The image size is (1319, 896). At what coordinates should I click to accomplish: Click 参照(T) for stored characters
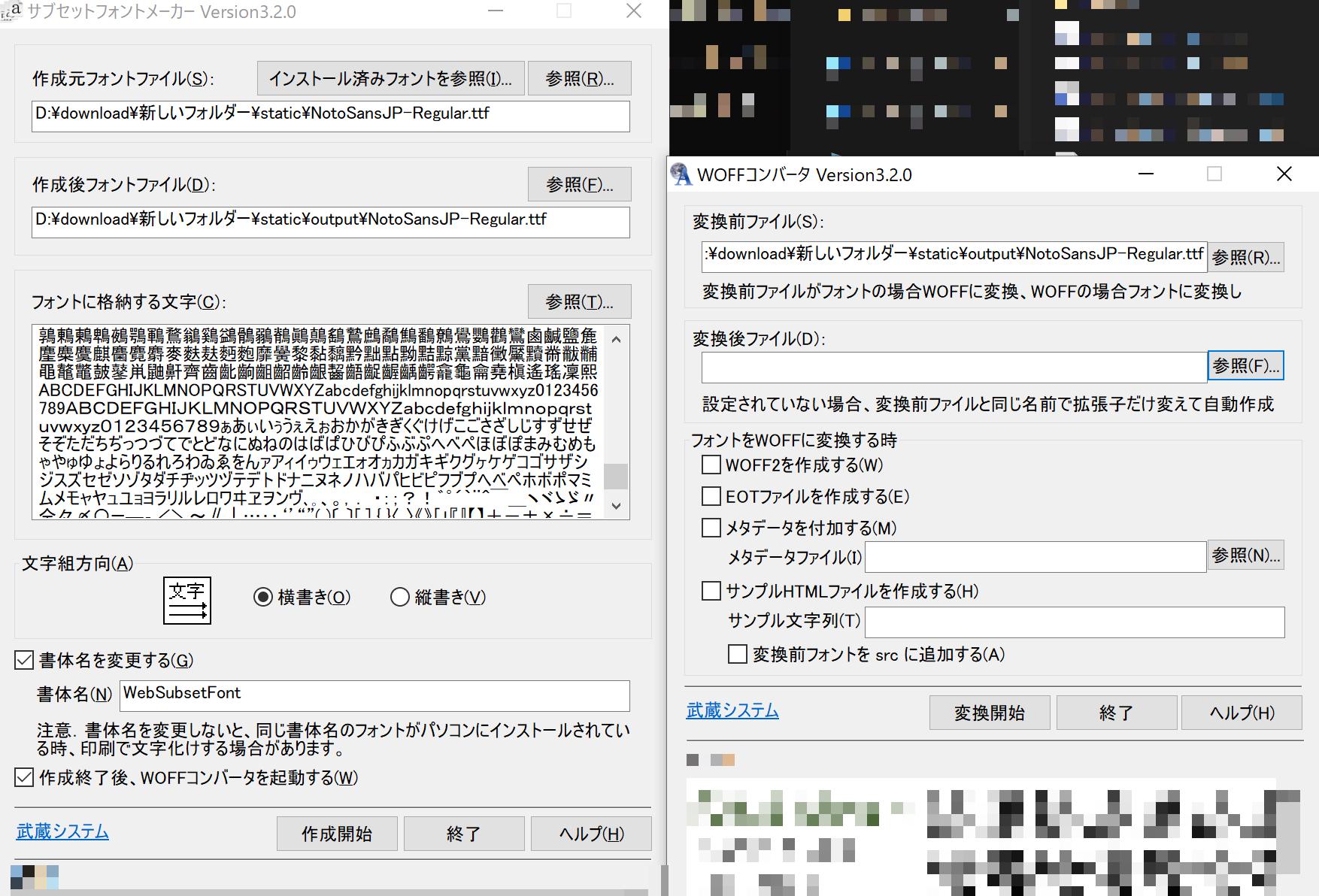pyautogui.click(x=579, y=301)
